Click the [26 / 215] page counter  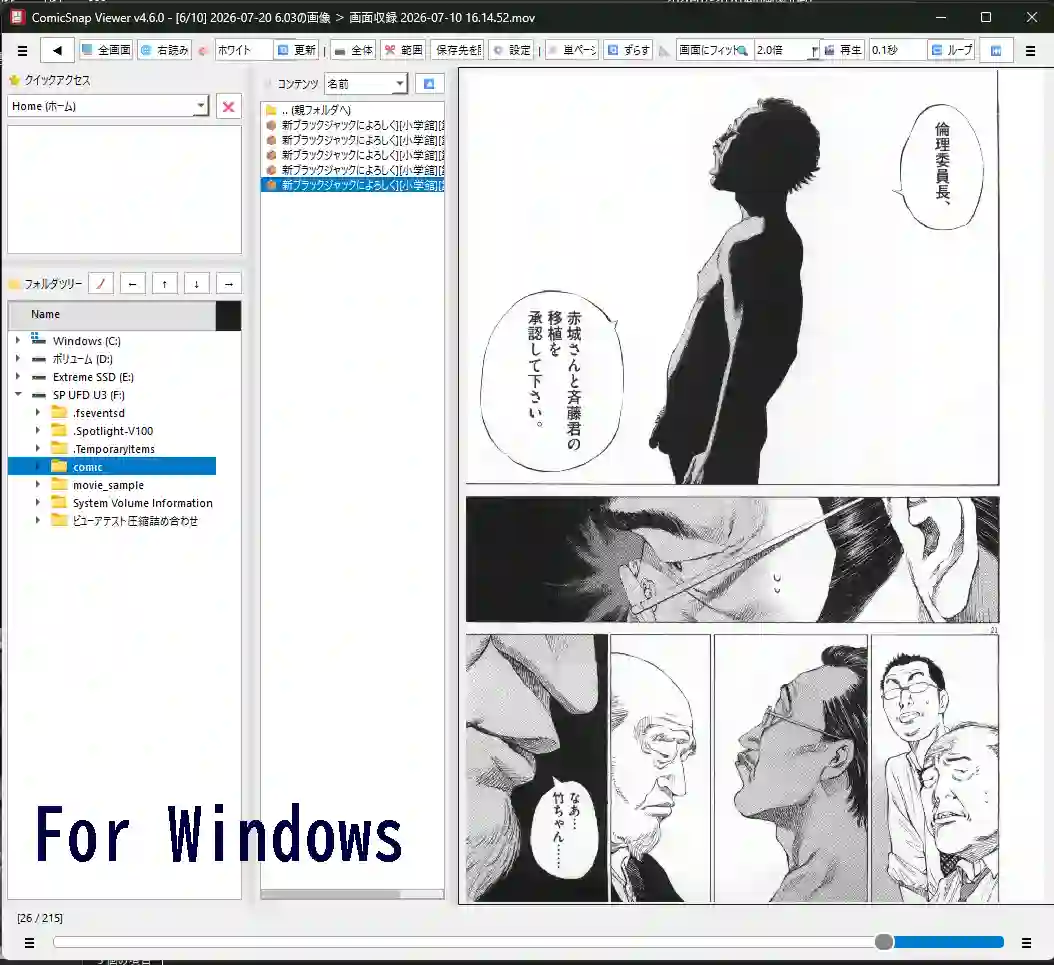tap(40, 918)
